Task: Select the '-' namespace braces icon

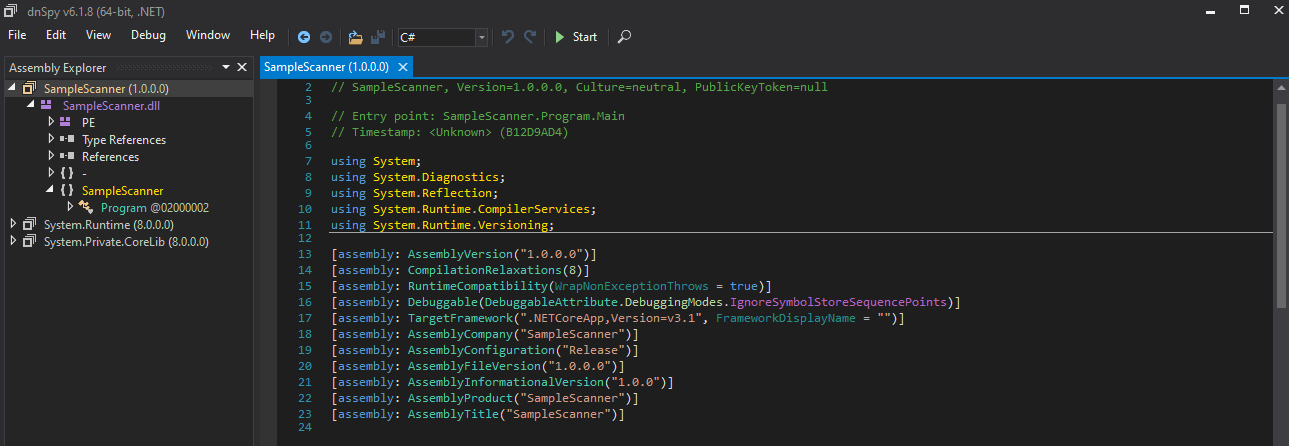Action: (x=66, y=173)
